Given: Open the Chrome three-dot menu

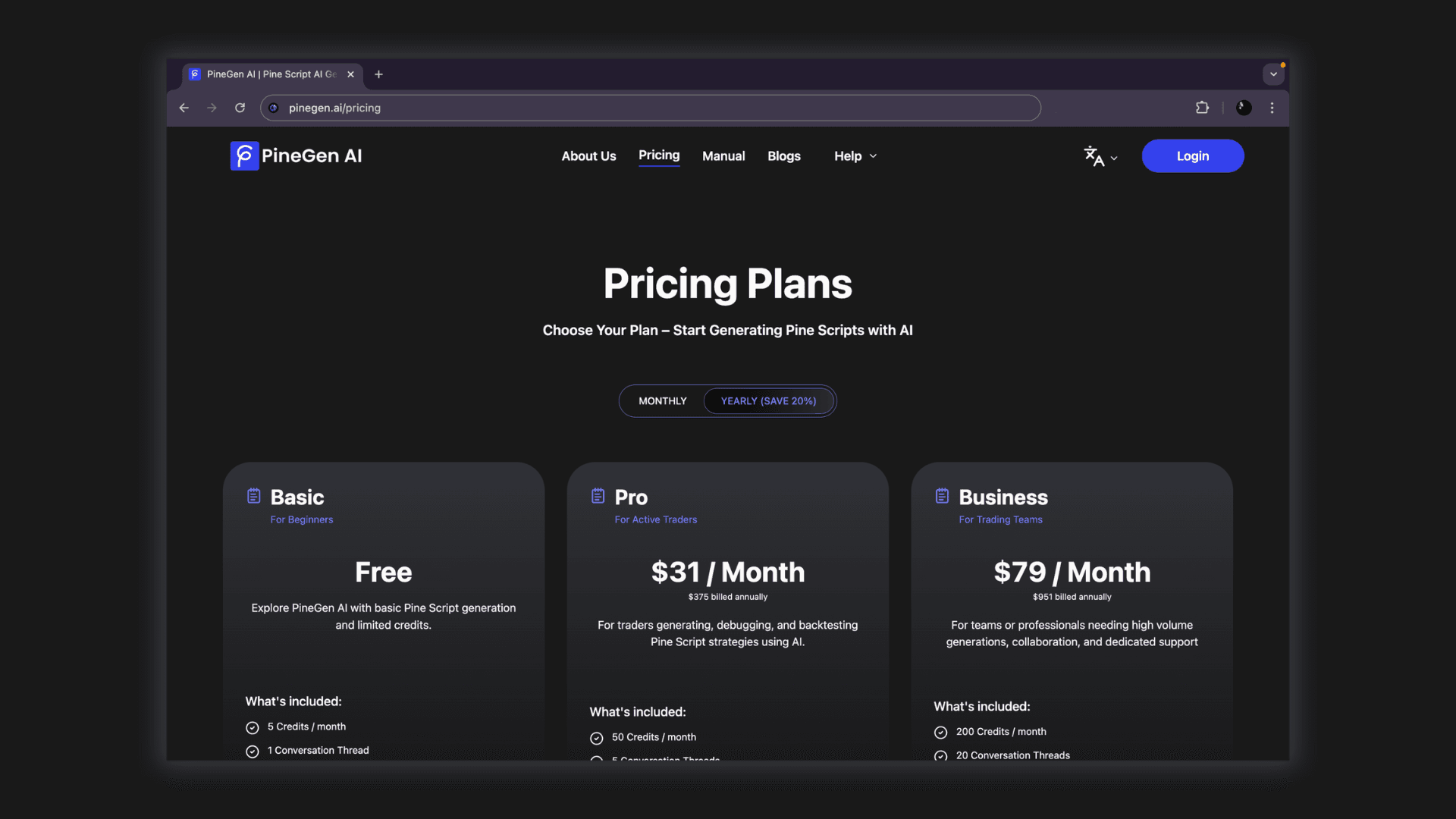Looking at the screenshot, I should [1272, 108].
